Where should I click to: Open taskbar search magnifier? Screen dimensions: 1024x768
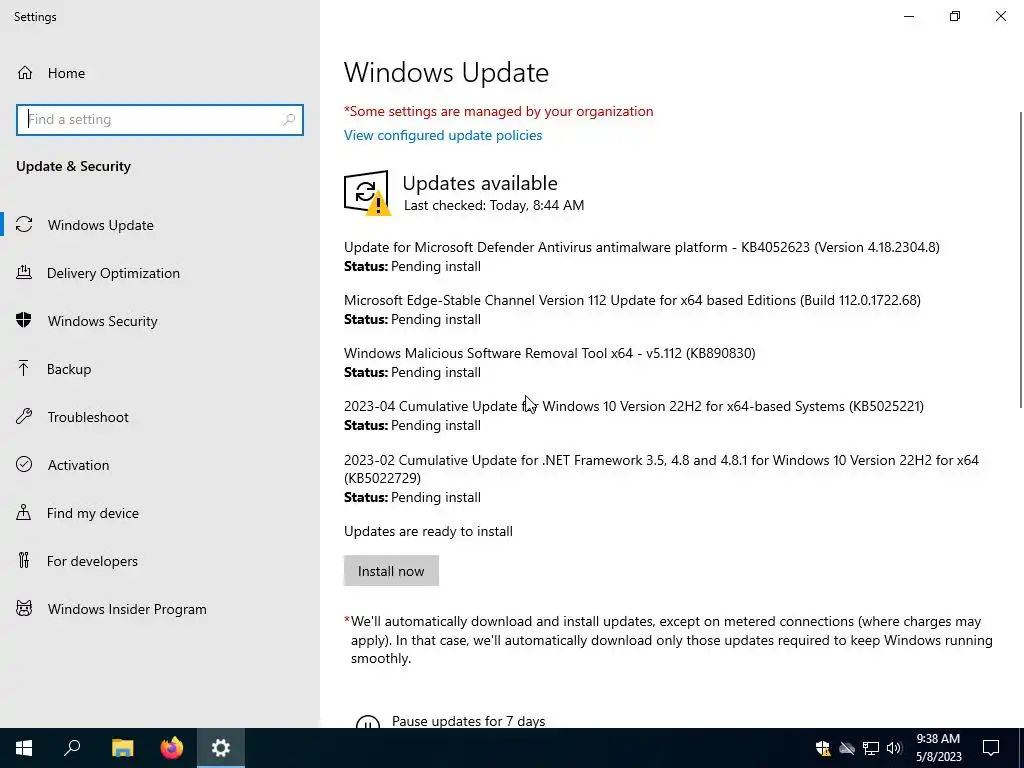point(72,748)
